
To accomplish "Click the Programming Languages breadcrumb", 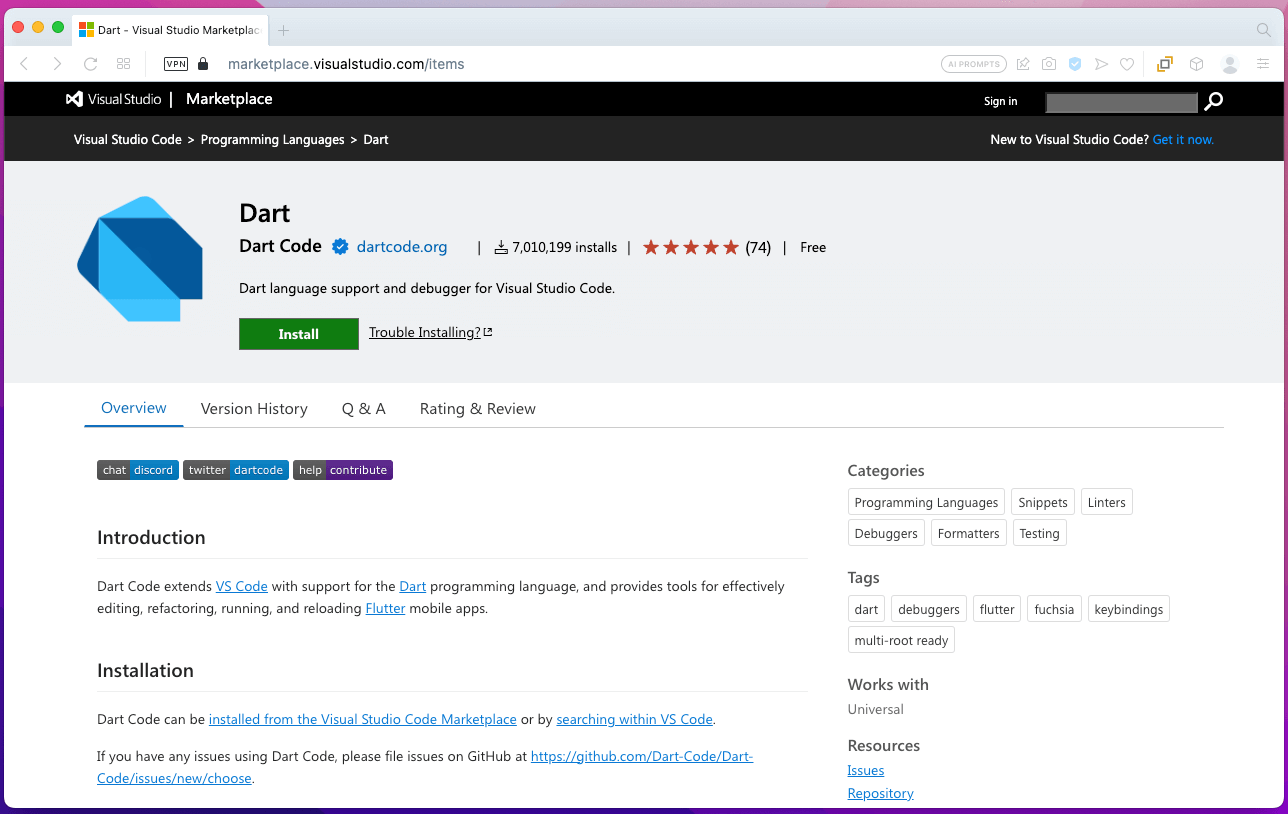I will coord(272,140).
